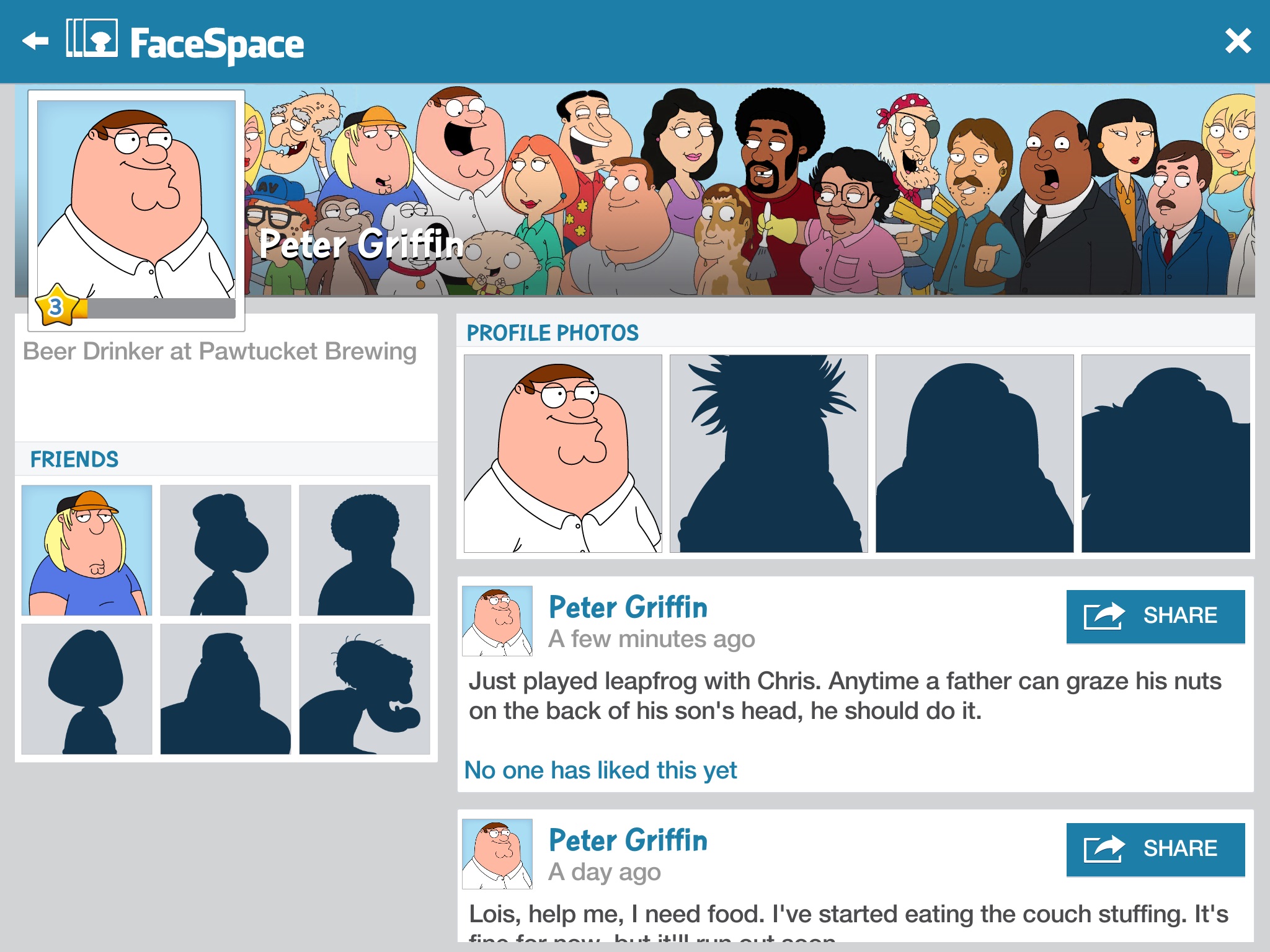Image resolution: width=1270 pixels, height=952 pixels.
Task: Click Peter's avatar on the leapfrog post
Action: 497,621
